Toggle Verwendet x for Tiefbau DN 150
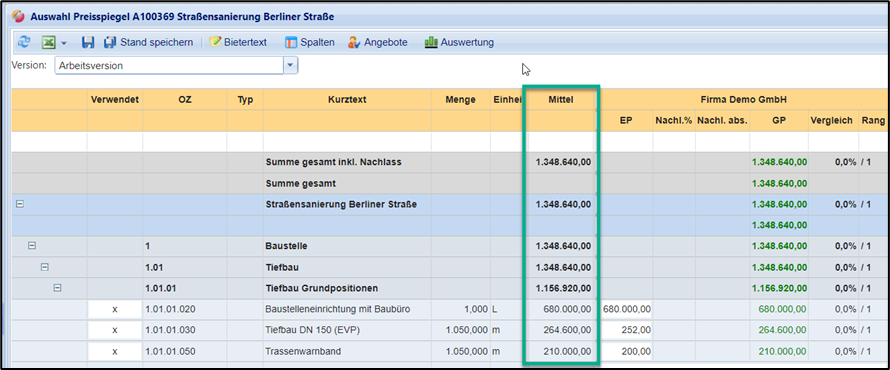 click(x=115, y=330)
